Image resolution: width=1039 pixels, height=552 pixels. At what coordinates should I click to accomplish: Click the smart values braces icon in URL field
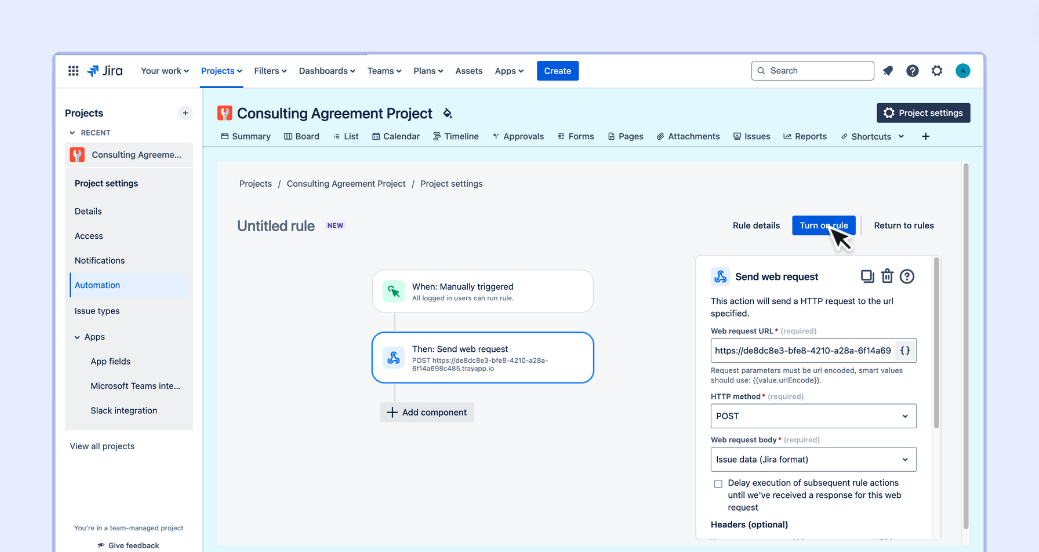pyautogui.click(x=905, y=351)
